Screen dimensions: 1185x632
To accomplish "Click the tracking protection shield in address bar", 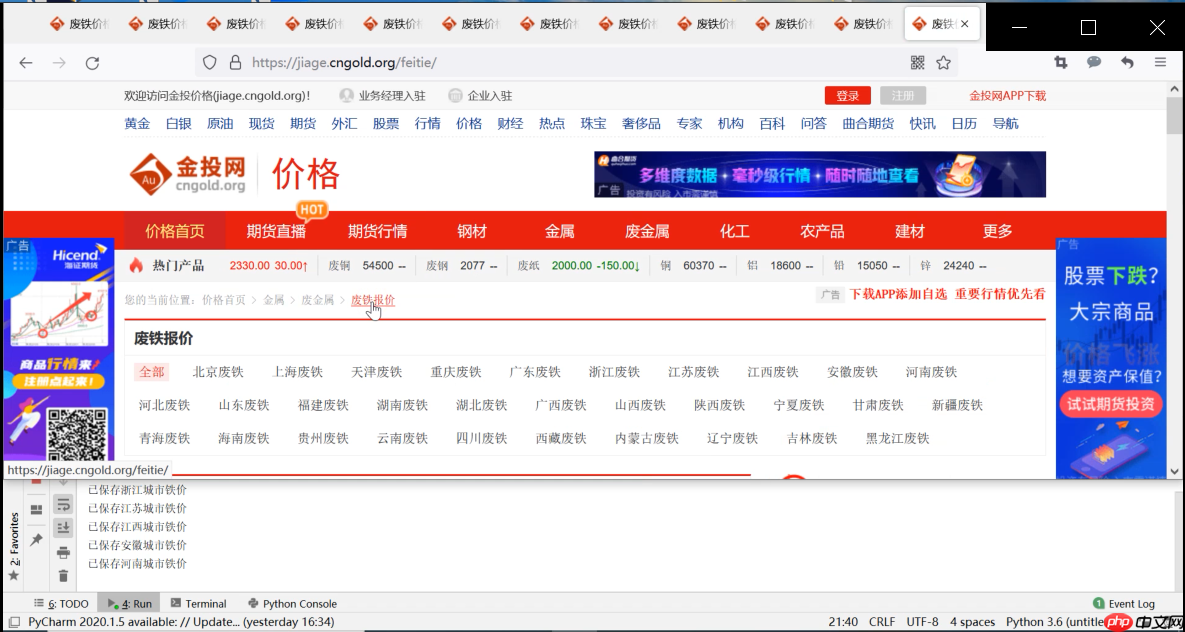I will [209, 62].
